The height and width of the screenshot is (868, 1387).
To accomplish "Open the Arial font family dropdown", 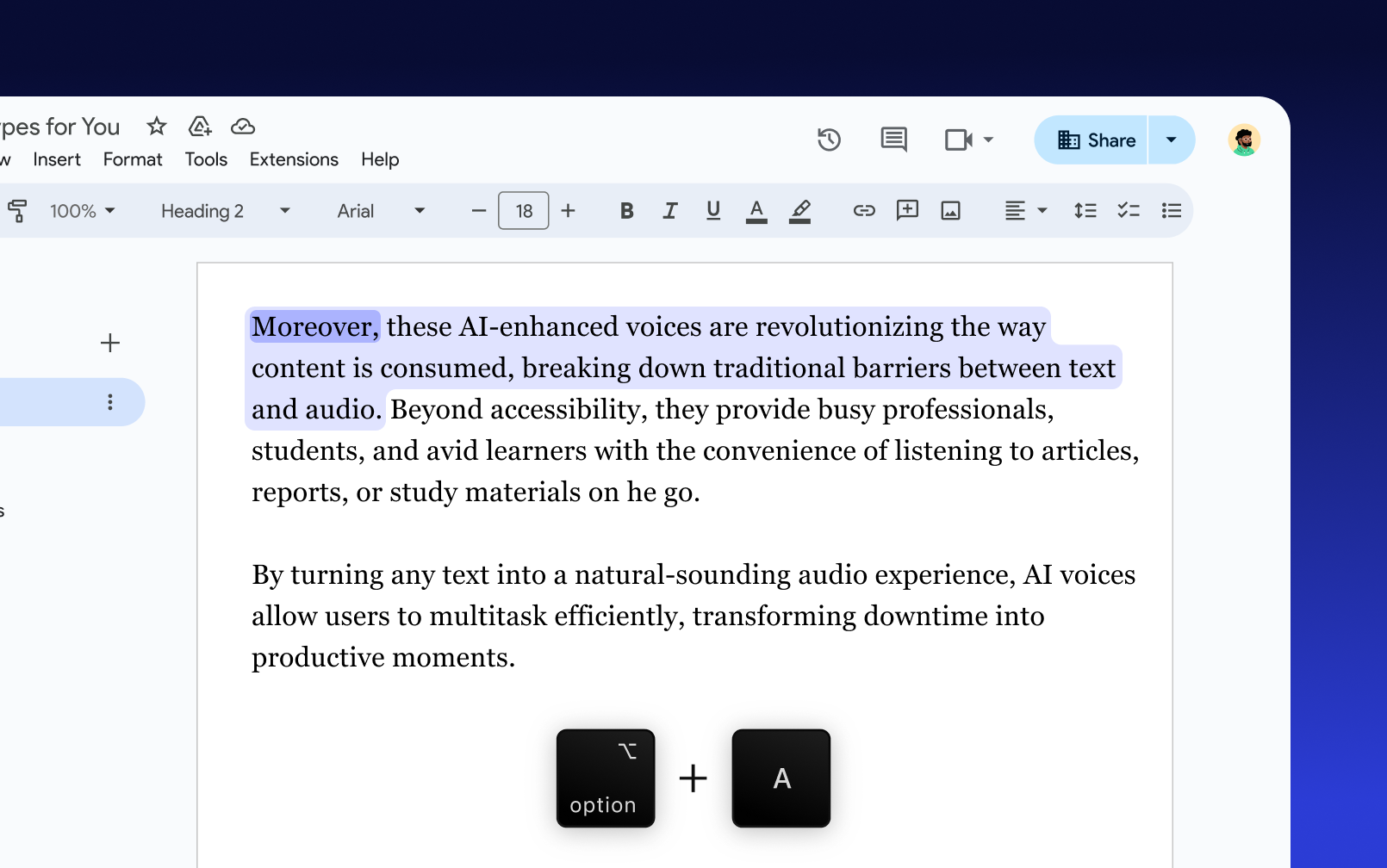I will click(x=420, y=210).
